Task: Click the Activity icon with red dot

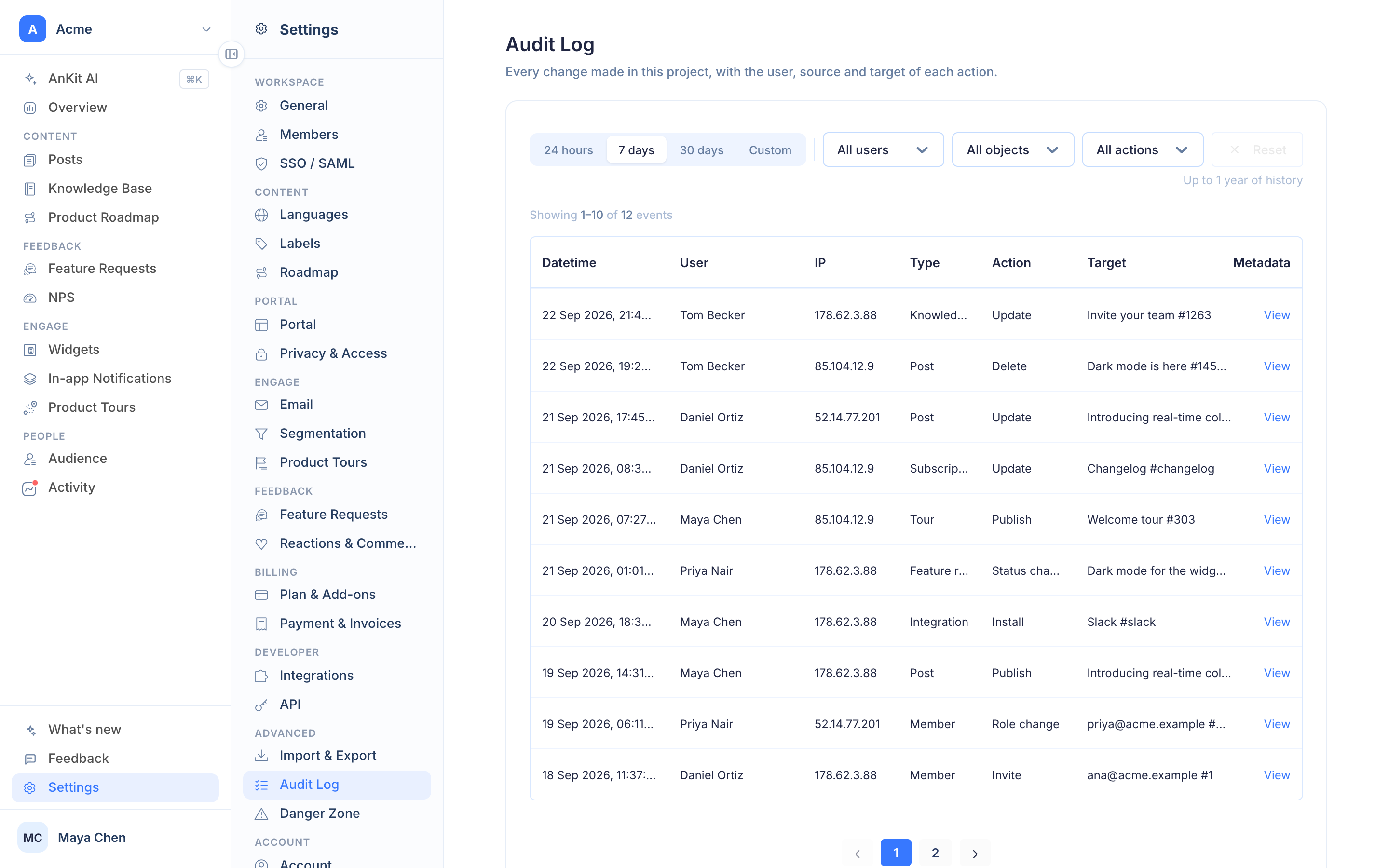Action: [x=30, y=488]
